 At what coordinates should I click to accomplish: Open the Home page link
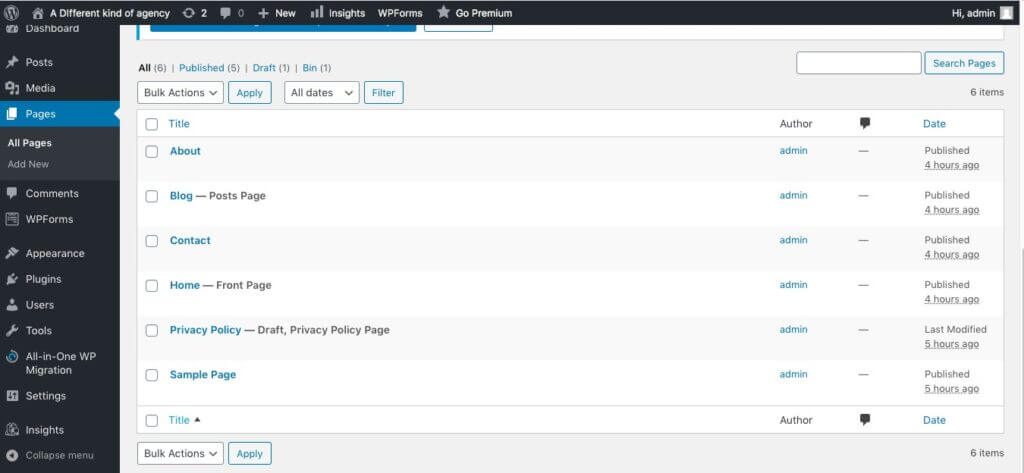click(x=185, y=285)
